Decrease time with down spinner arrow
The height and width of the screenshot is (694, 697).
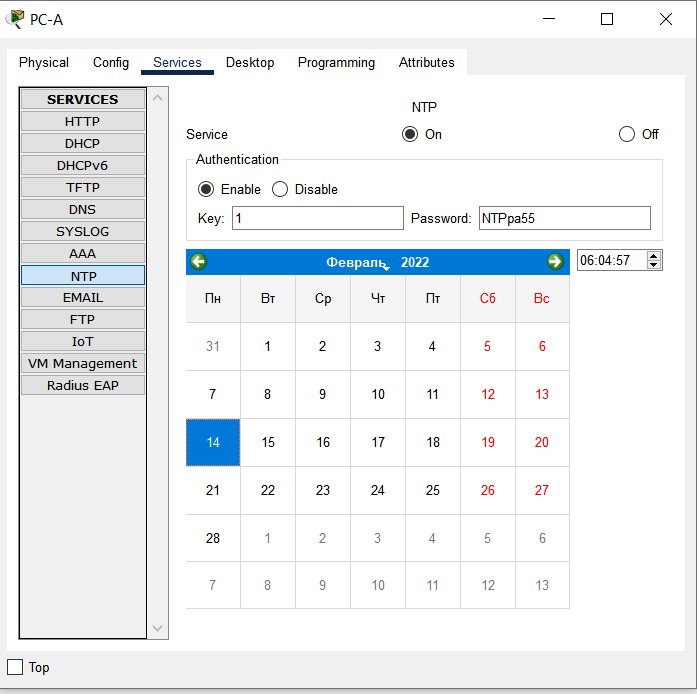tap(653, 265)
